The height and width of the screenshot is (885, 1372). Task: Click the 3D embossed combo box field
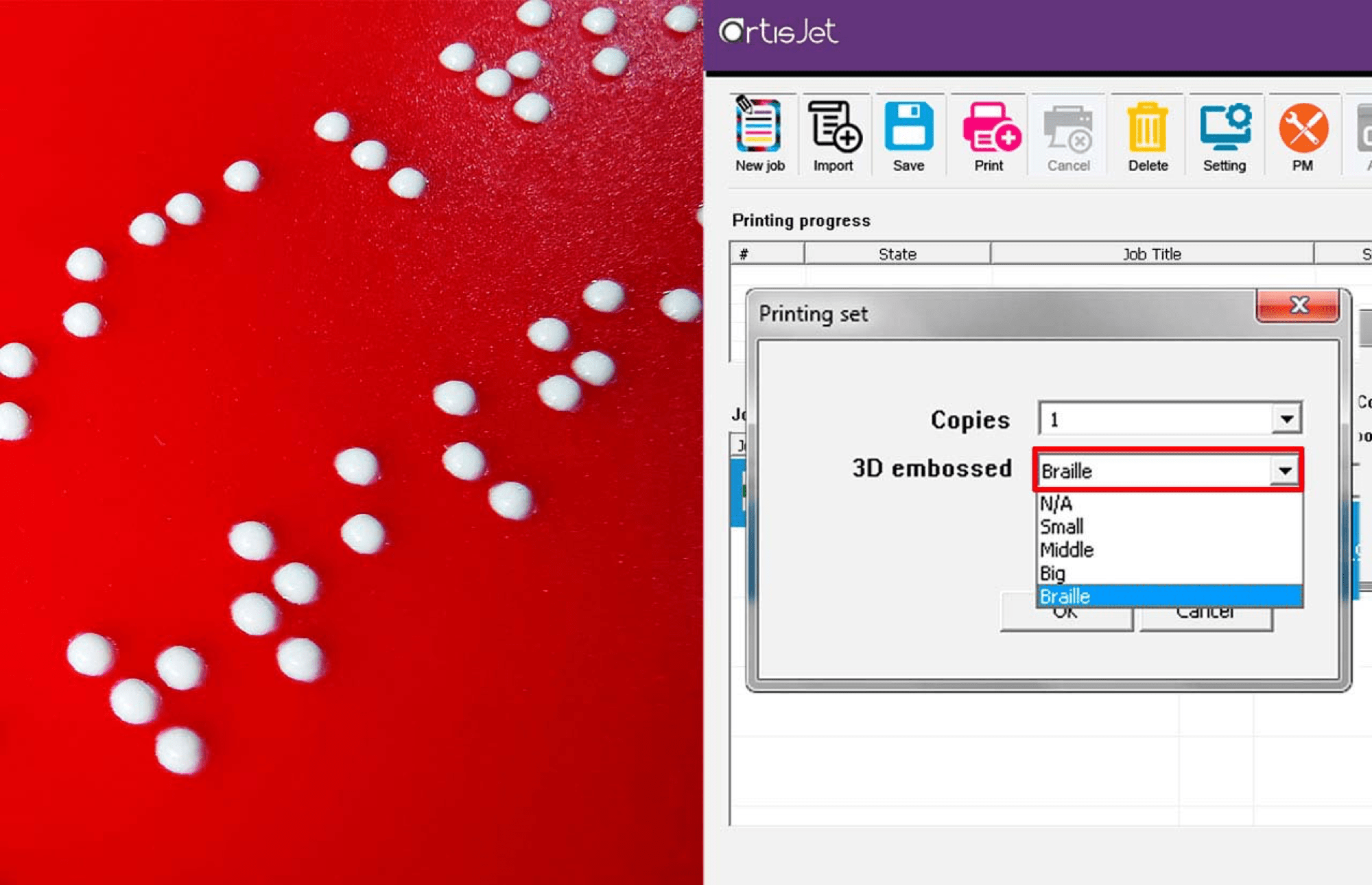click(x=1152, y=471)
